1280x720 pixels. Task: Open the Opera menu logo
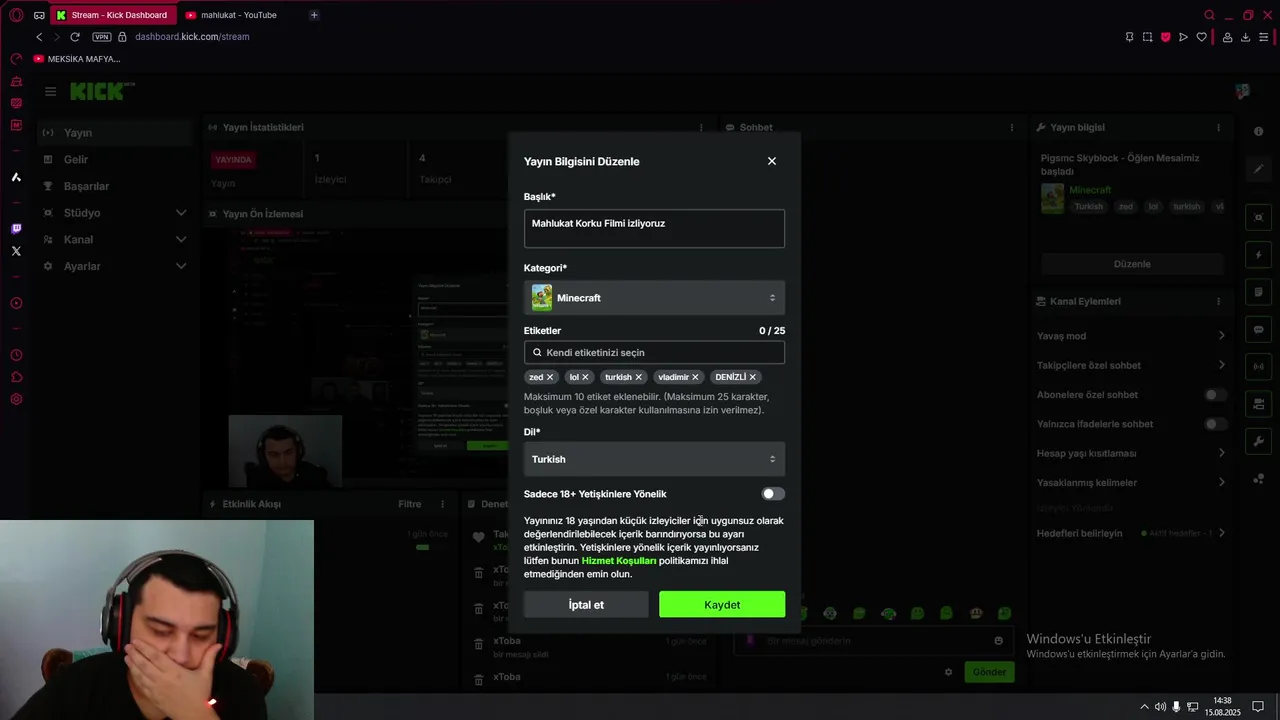point(16,15)
